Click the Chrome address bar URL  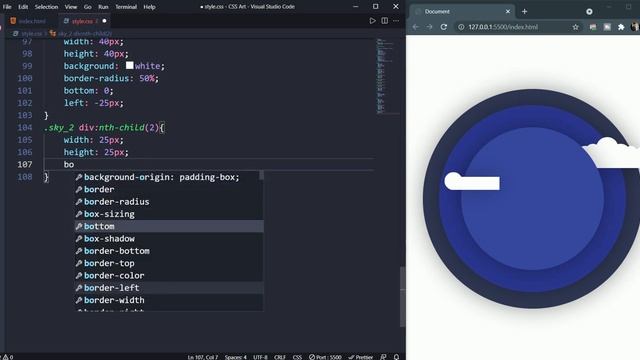[x=503, y=27]
